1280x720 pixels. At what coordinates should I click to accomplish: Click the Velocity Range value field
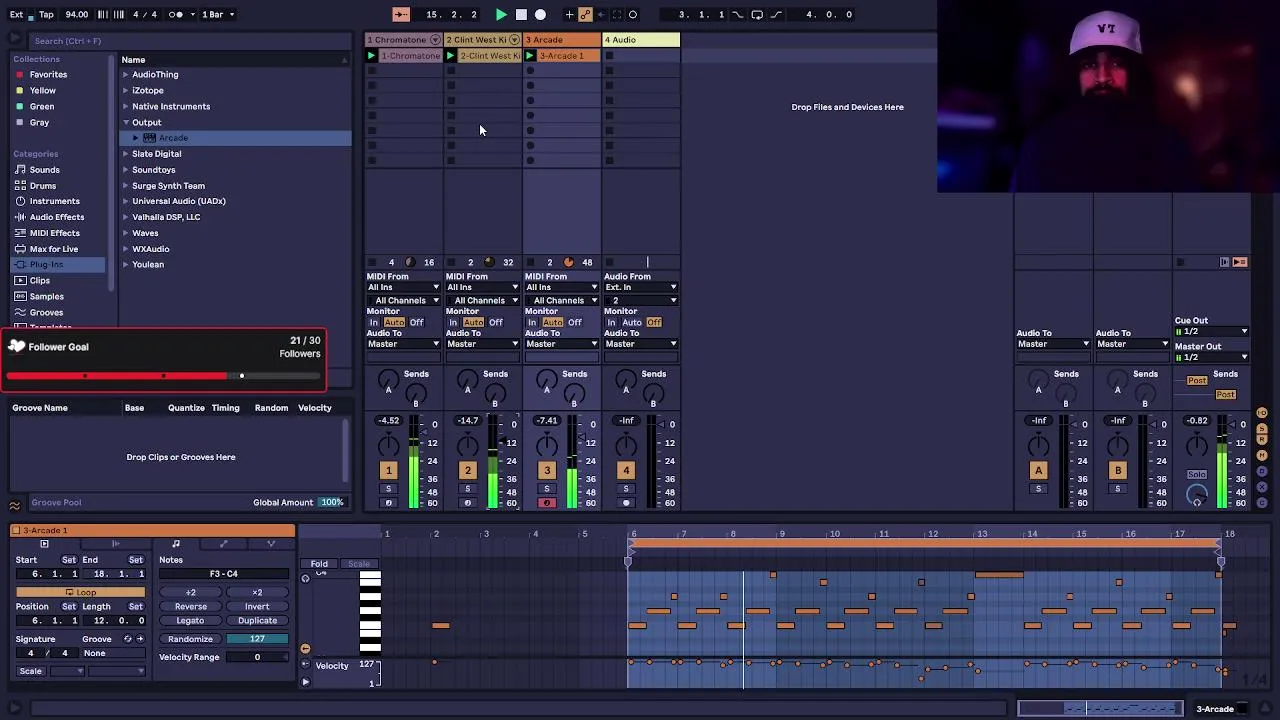click(x=257, y=657)
